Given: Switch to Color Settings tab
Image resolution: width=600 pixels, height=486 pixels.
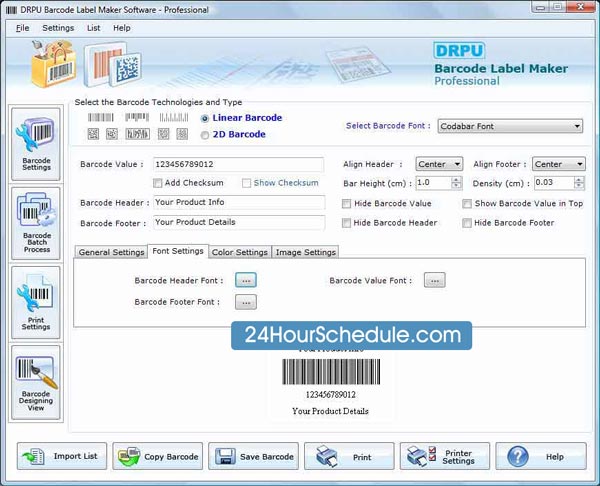Looking at the screenshot, I should 240,252.
